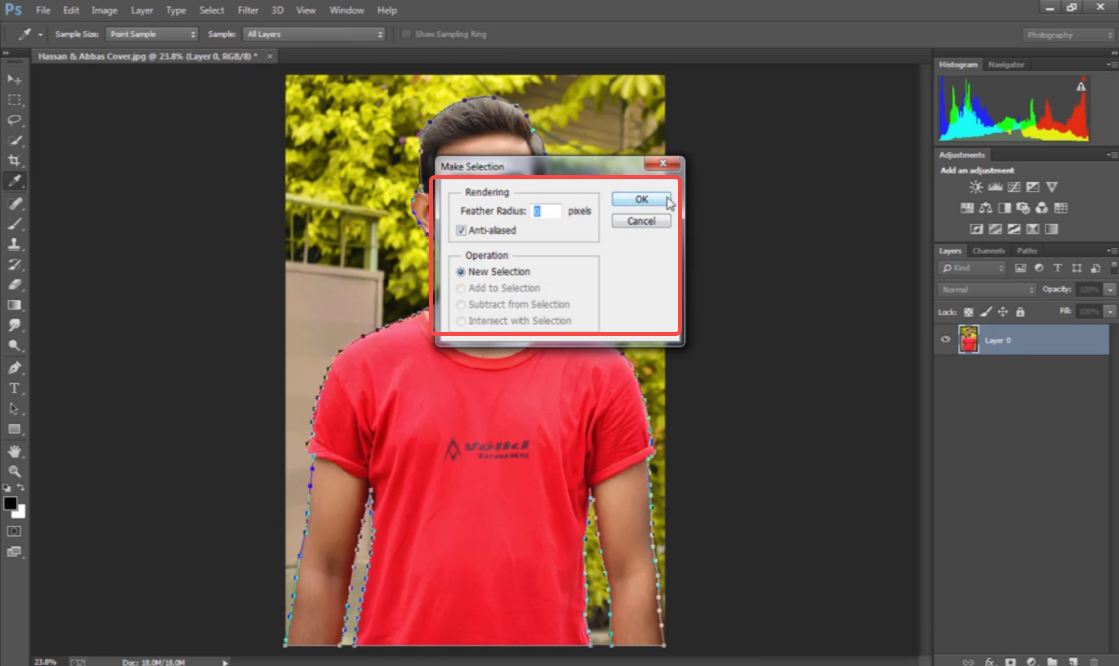Select the Clone Stamp tool
Viewport: 1119px width, 666px height.
14,243
